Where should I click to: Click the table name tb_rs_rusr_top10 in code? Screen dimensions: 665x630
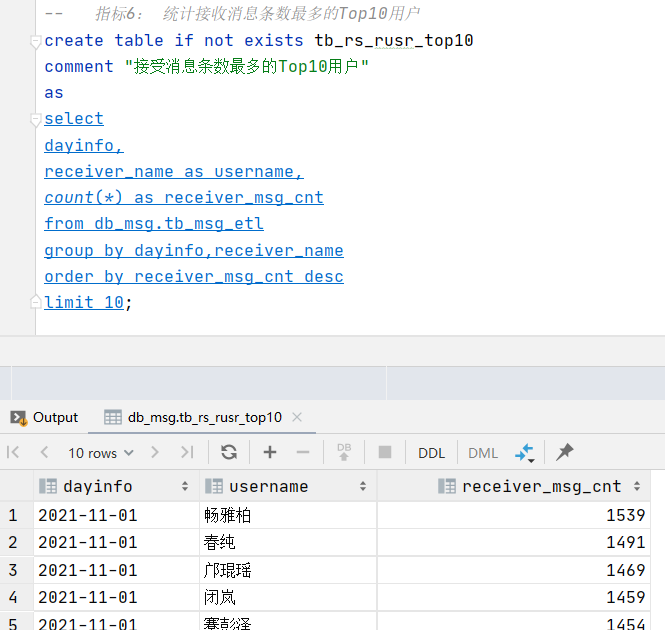[x=394, y=41]
